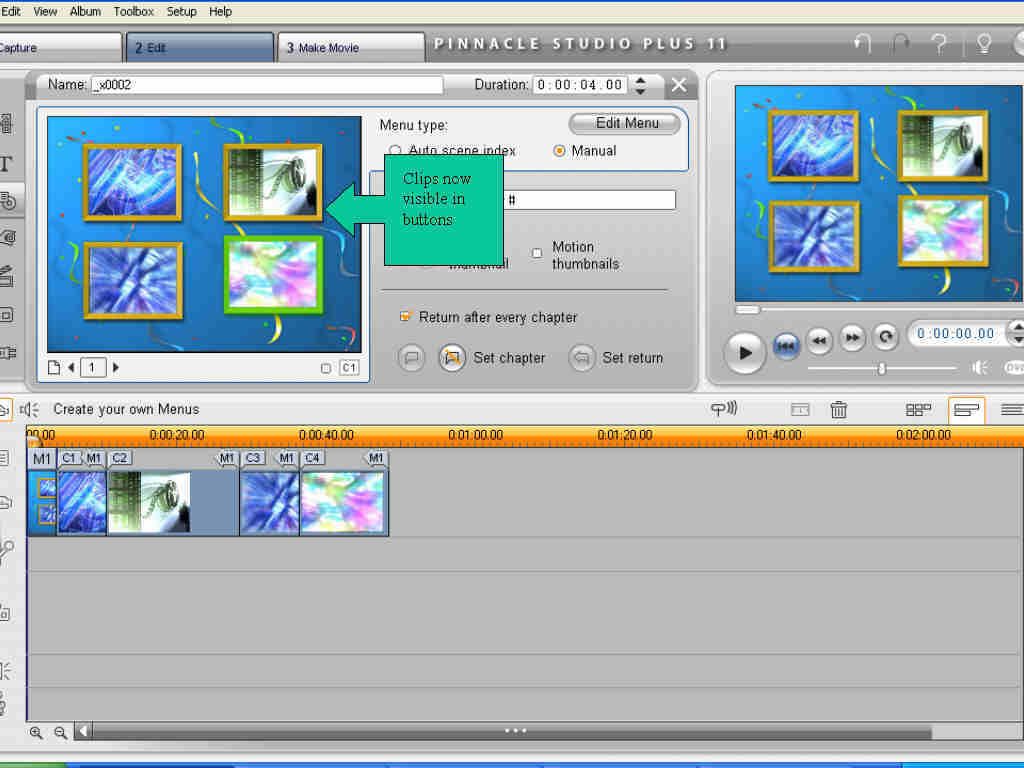Zoom out the timeline with magnifier minus

pos(60,733)
